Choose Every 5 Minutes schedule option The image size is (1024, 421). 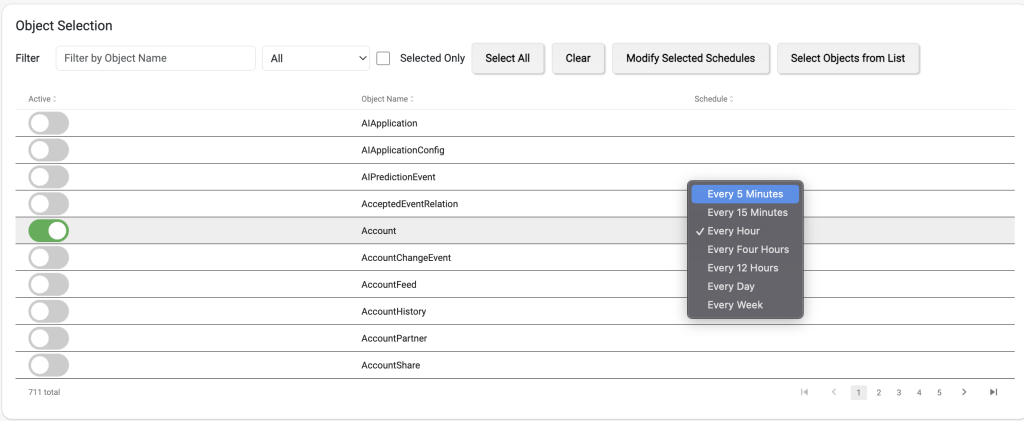coord(745,194)
